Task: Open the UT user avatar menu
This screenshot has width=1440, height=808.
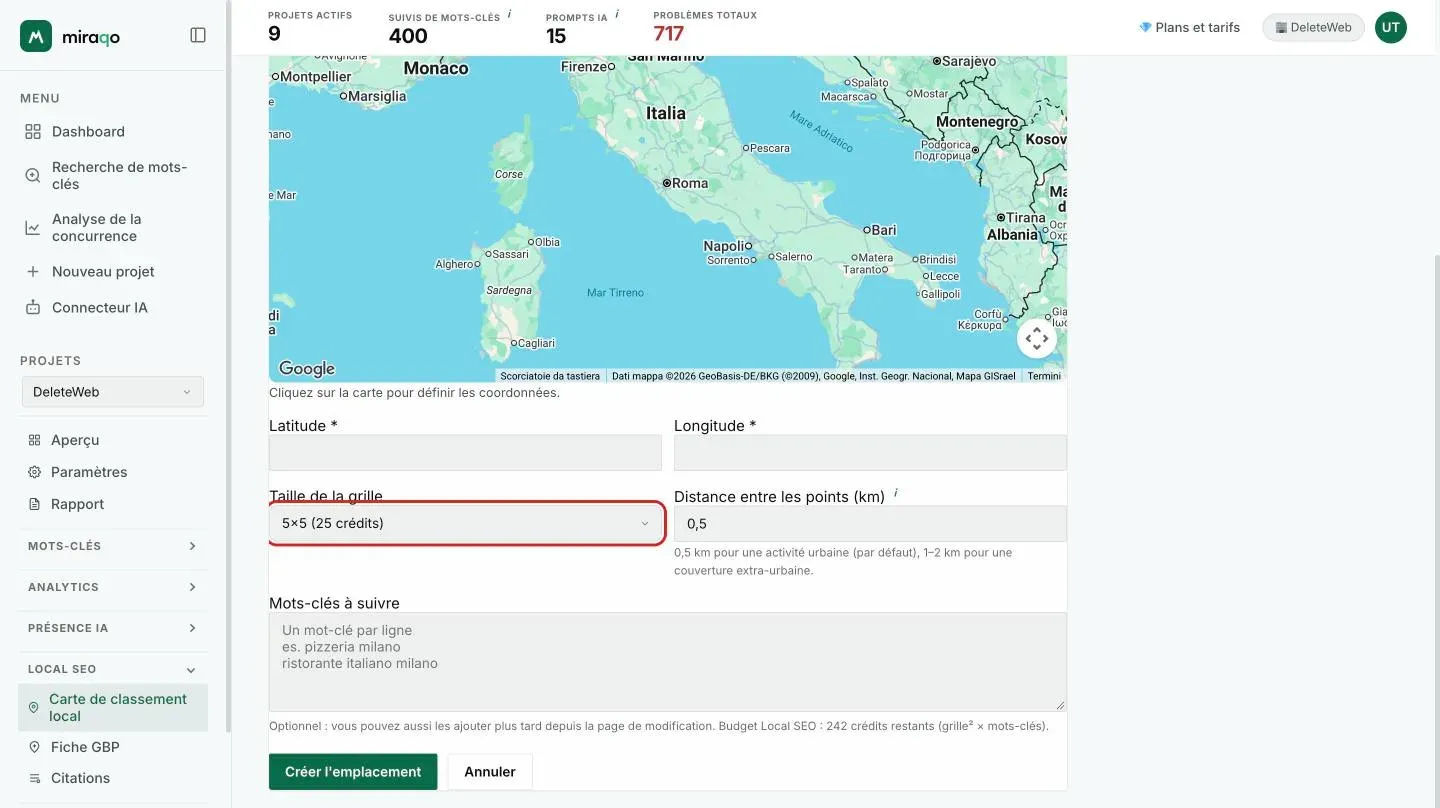Action: pos(1390,27)
